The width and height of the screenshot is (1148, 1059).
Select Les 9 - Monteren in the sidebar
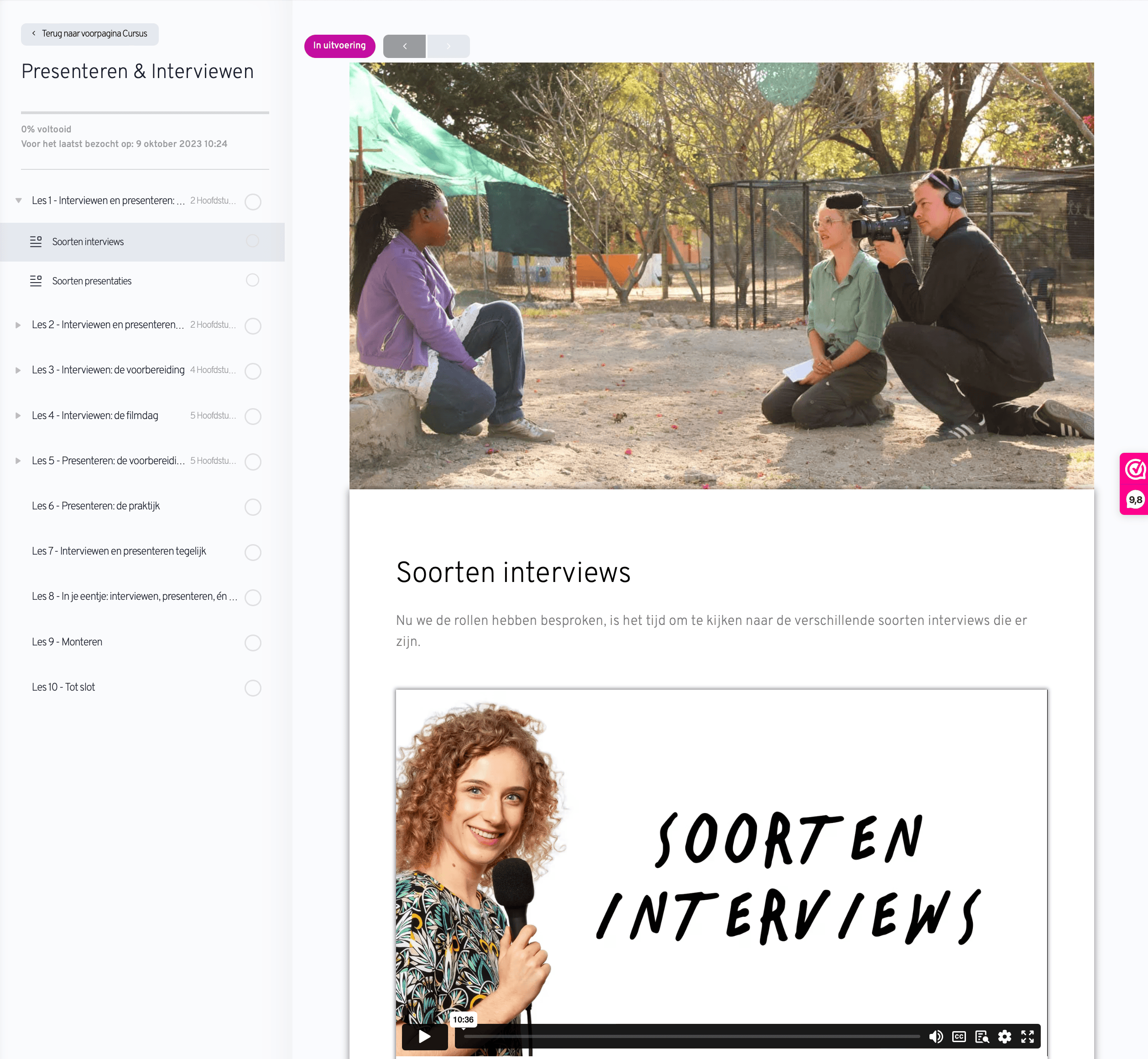click(x=67, y=642)
